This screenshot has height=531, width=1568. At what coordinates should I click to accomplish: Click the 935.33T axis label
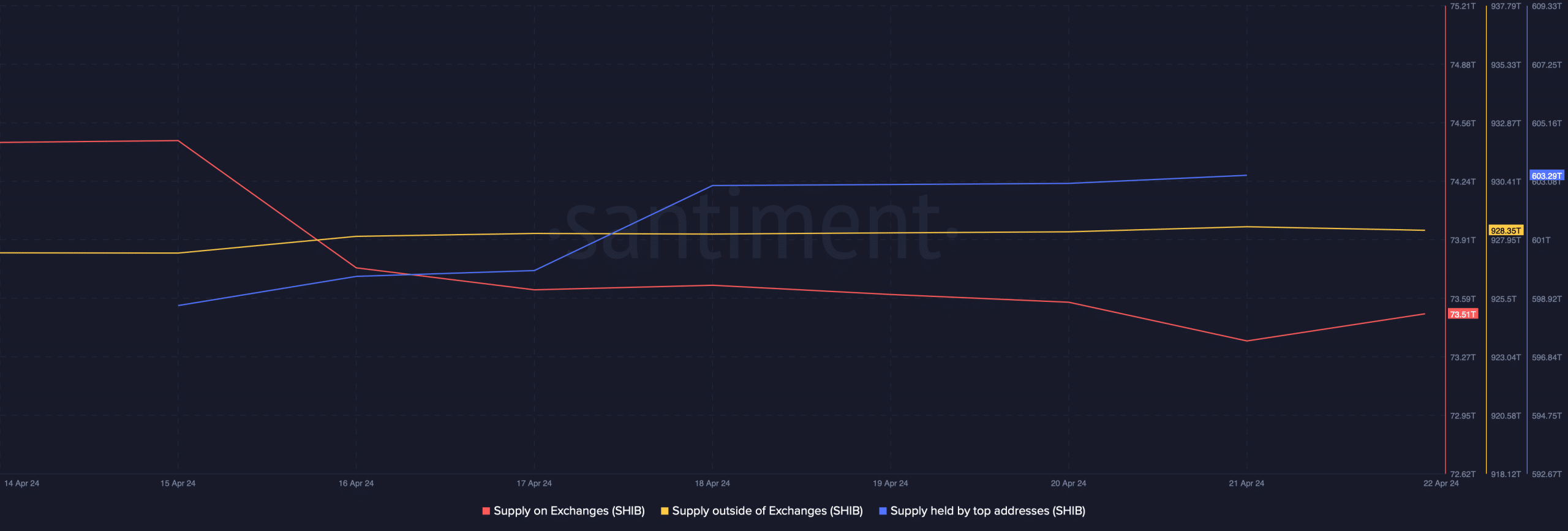(x=1506, y=65)
